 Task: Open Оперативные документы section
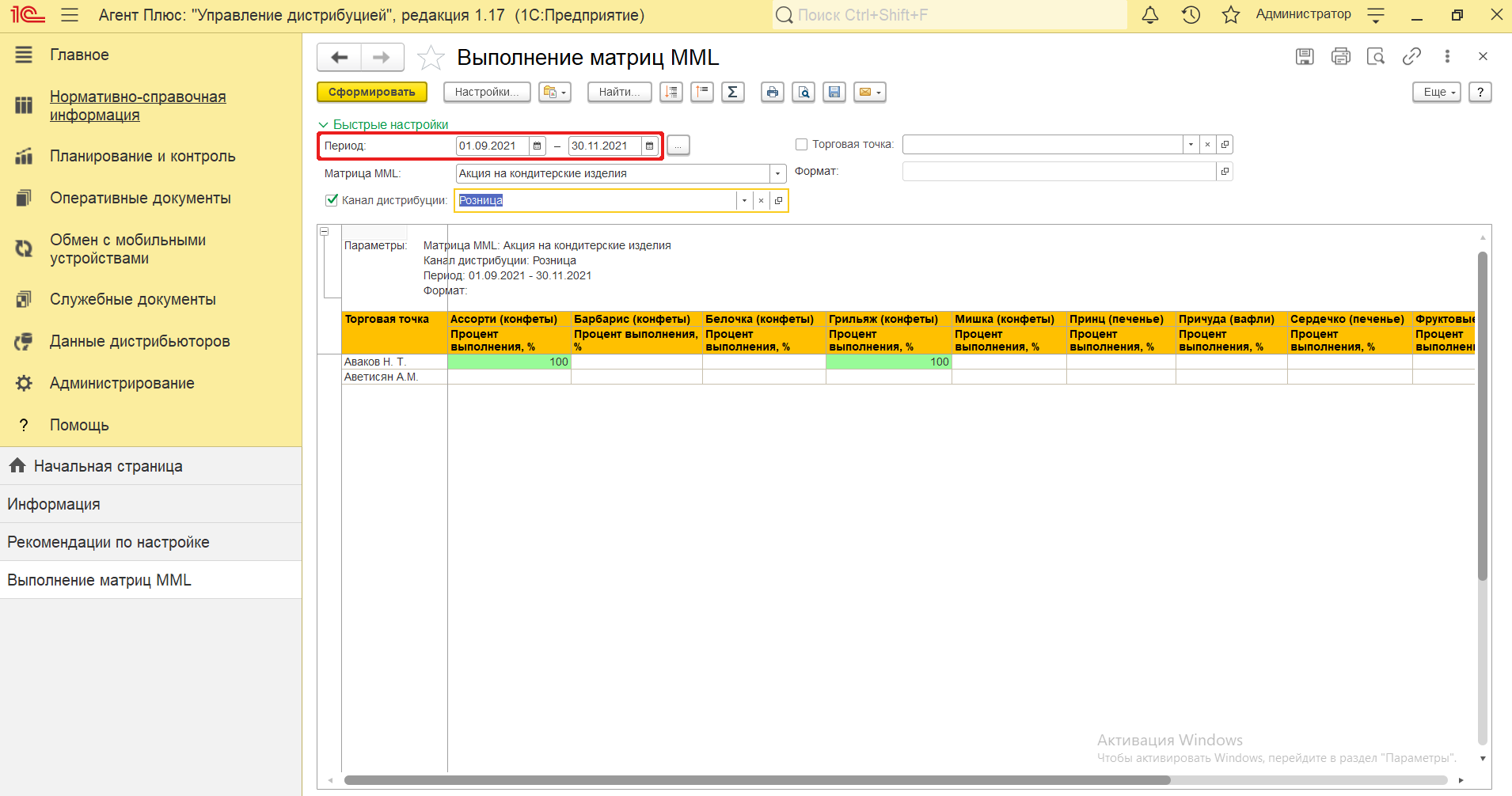[140, 198]
